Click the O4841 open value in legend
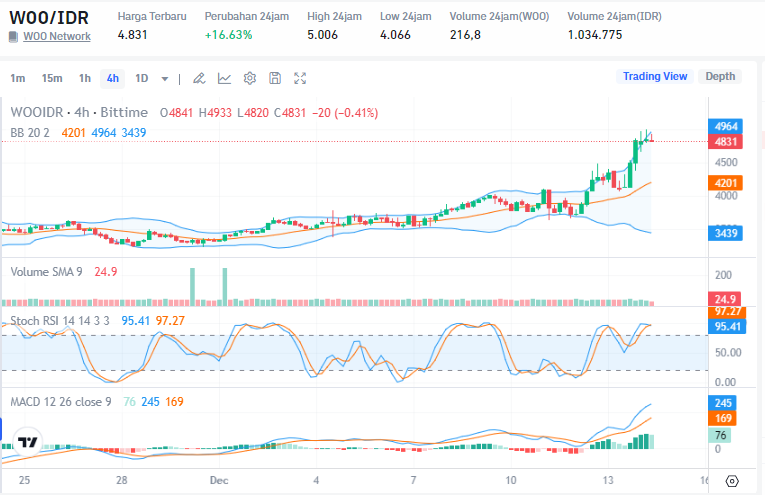The width and height of the screenshot is (765, 495). [x=177, y=113]
